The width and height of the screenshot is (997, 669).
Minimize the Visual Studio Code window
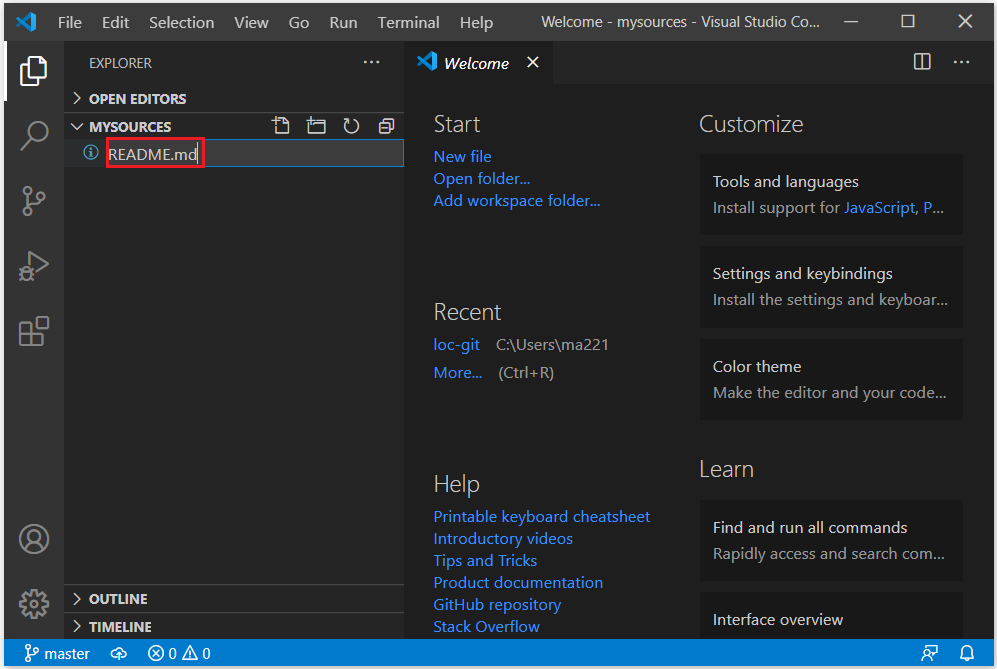pos(851,22)
